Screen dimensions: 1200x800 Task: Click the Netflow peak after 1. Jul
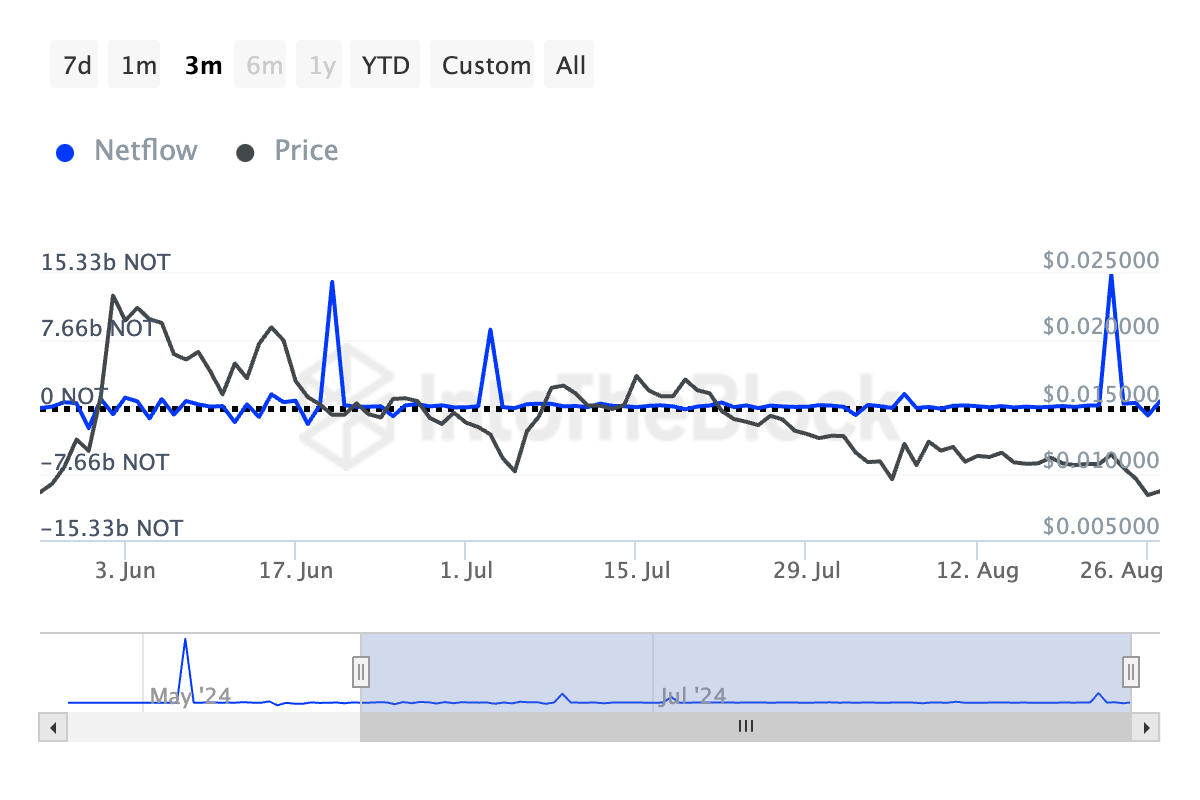click(490, 330)
